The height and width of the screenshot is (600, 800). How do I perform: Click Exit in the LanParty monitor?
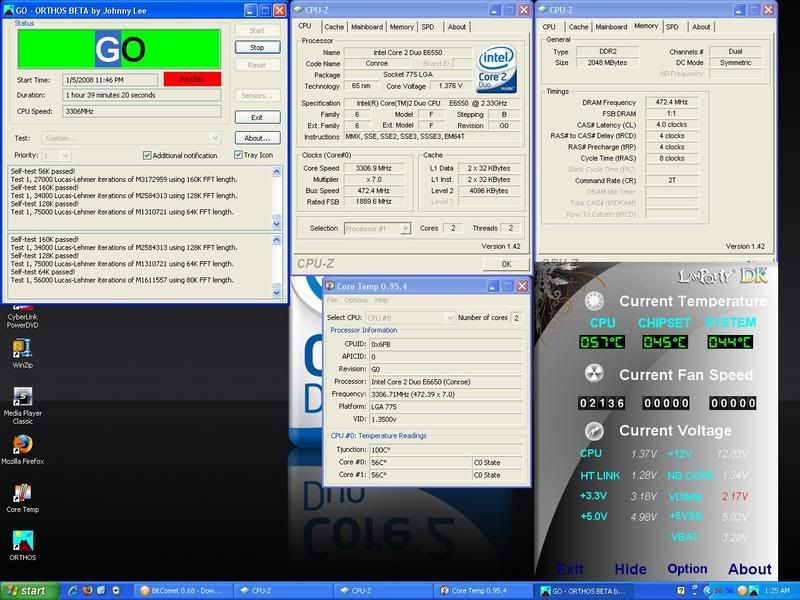coord(569,569)
